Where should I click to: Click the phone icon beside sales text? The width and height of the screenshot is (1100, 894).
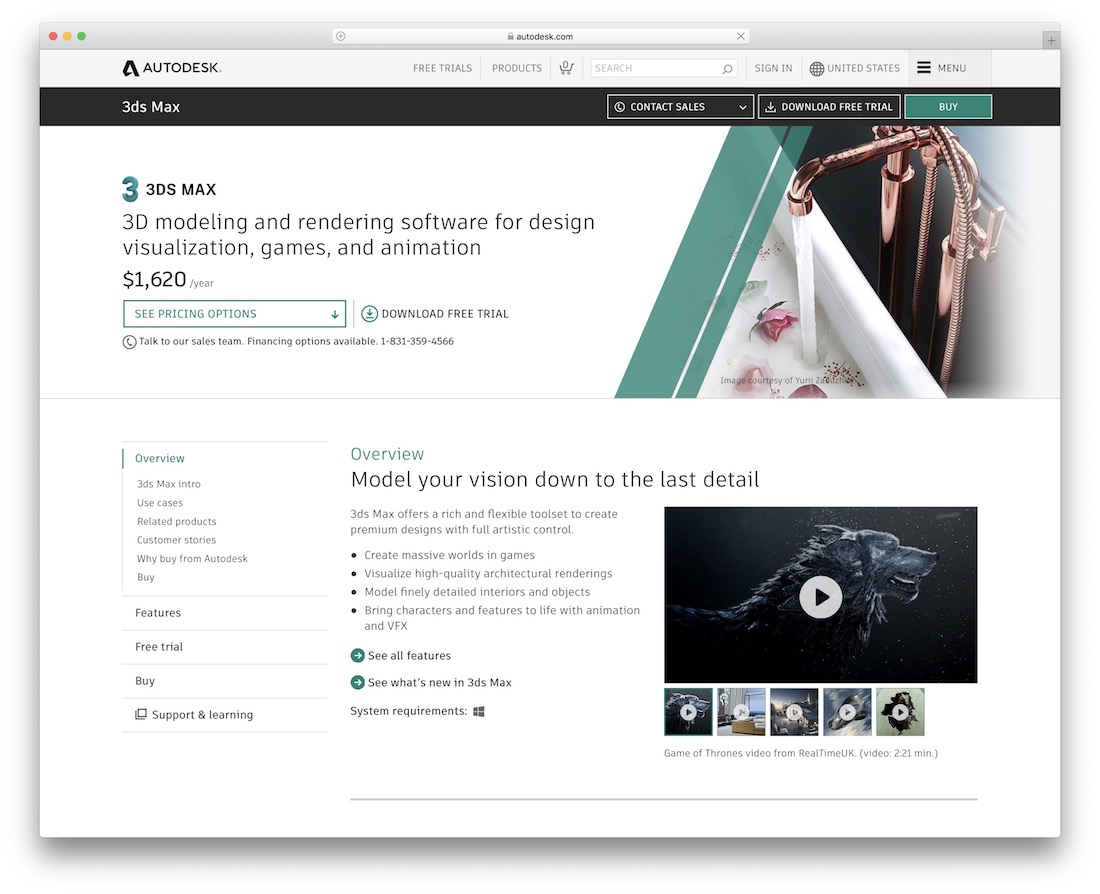129,342
